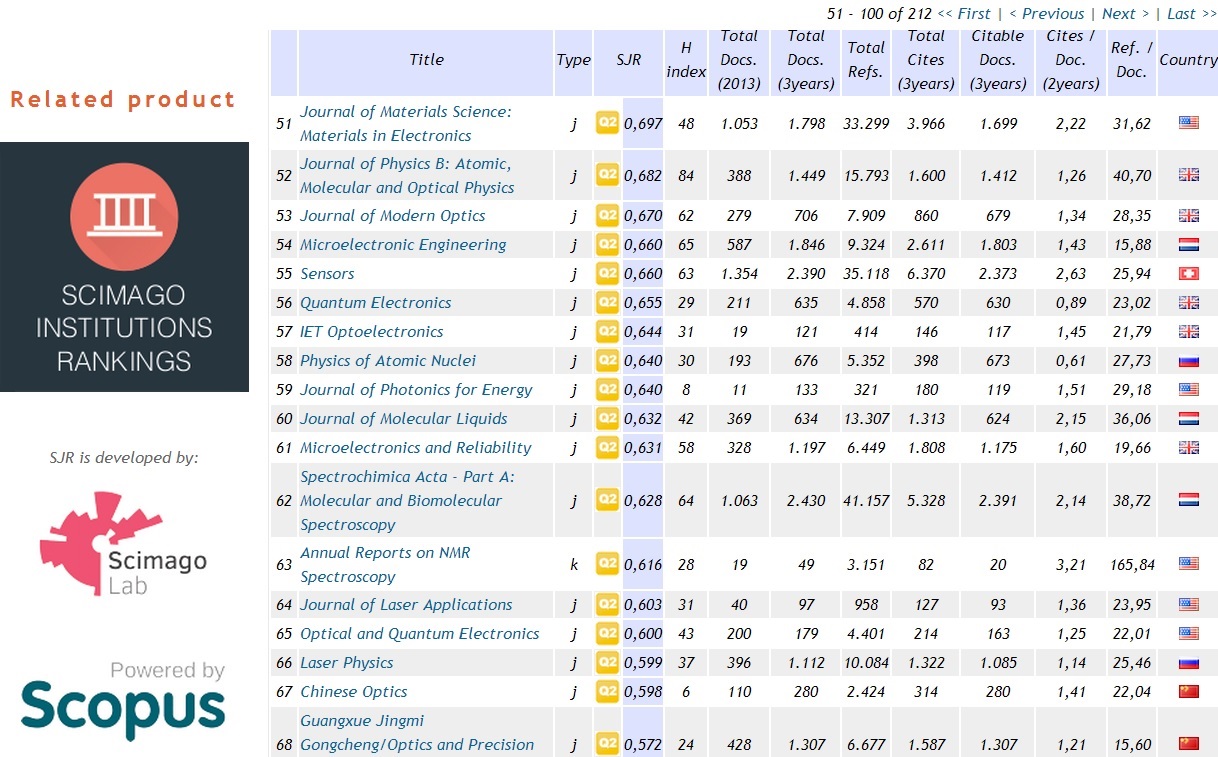Open the Laser Physics journal link

[x=346, y=662]
